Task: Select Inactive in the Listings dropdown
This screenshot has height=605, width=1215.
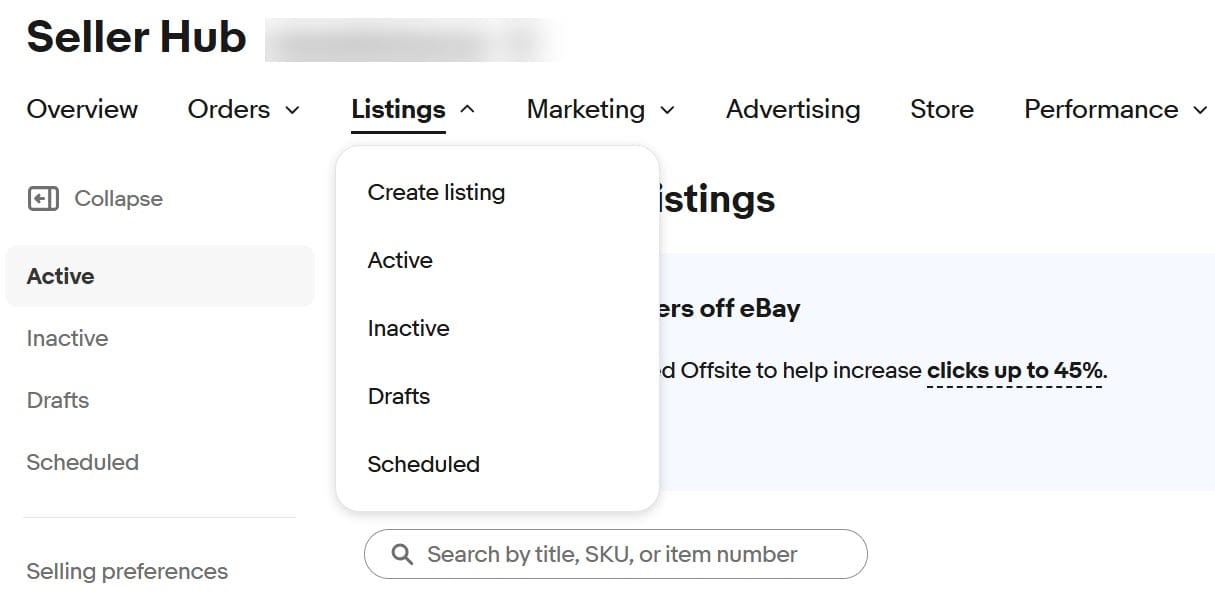Action: point(408,328)
